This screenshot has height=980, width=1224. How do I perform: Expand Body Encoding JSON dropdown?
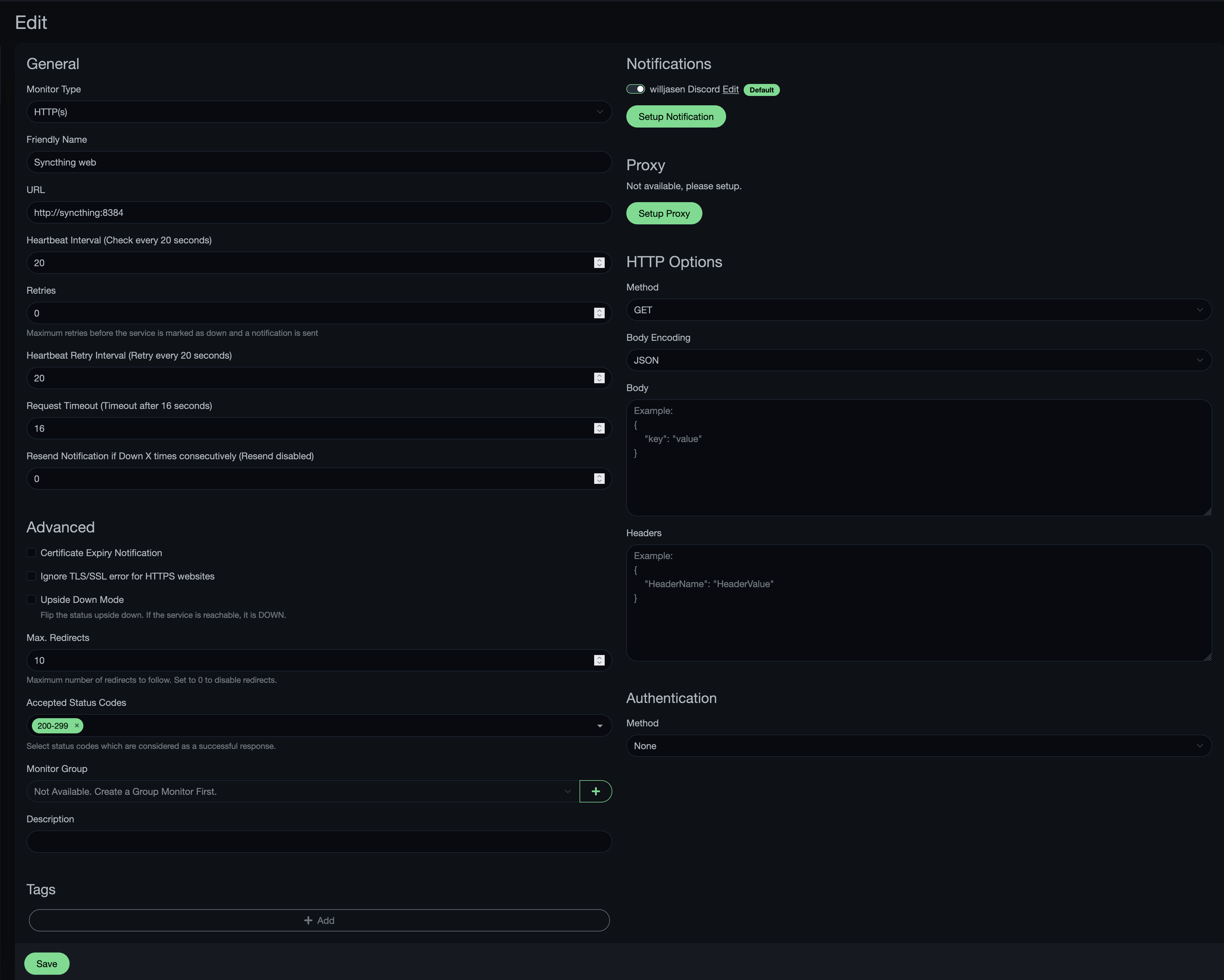click(x=918, y=360)
